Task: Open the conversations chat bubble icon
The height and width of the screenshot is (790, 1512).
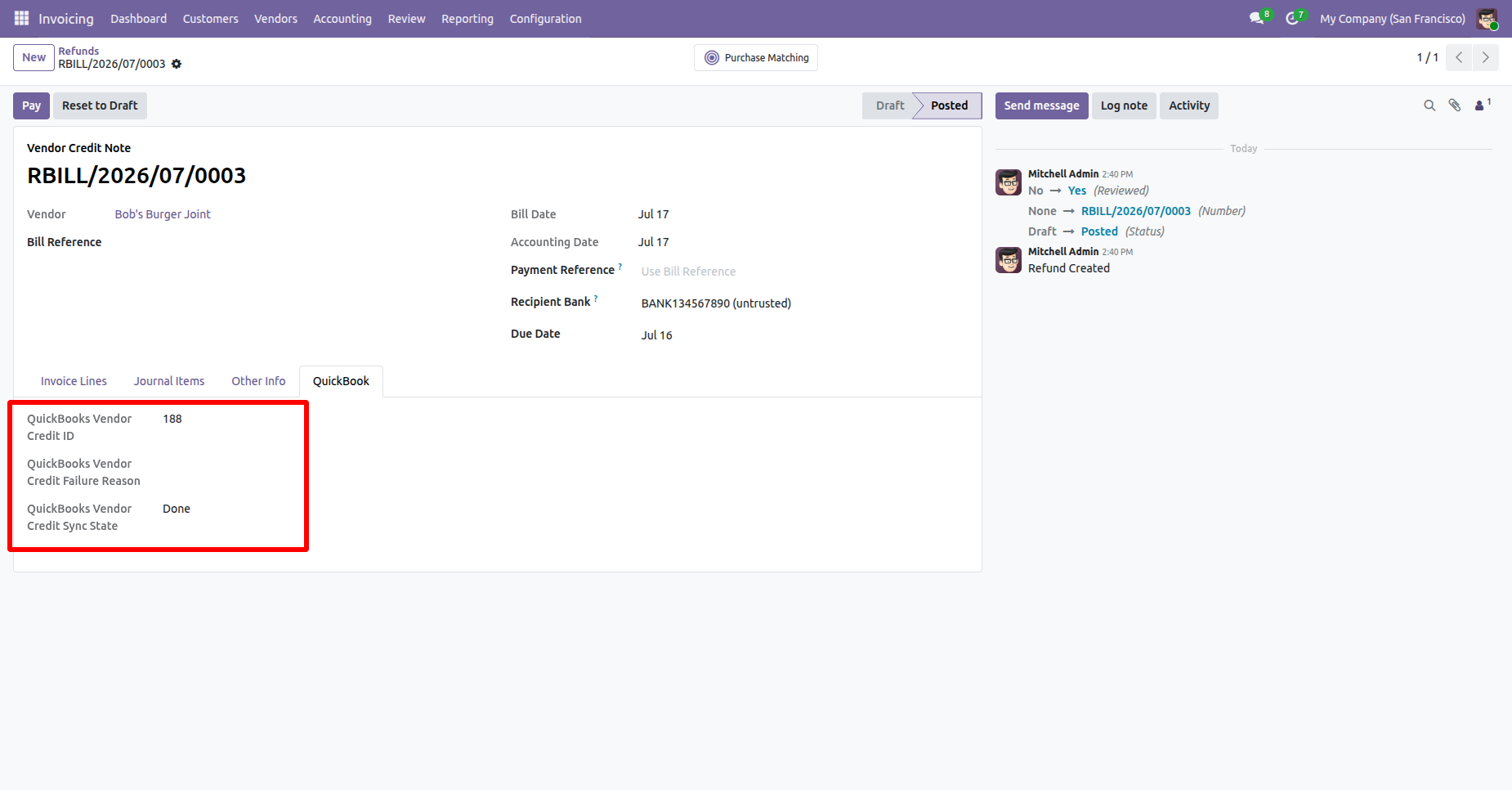Action: 1257,18
